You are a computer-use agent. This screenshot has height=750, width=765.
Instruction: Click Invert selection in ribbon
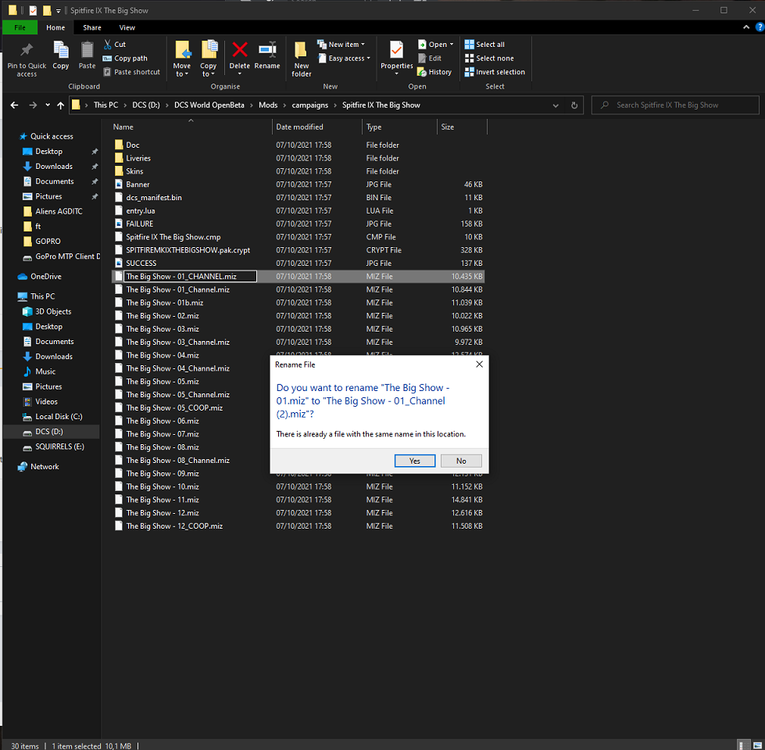coord(495,72)
